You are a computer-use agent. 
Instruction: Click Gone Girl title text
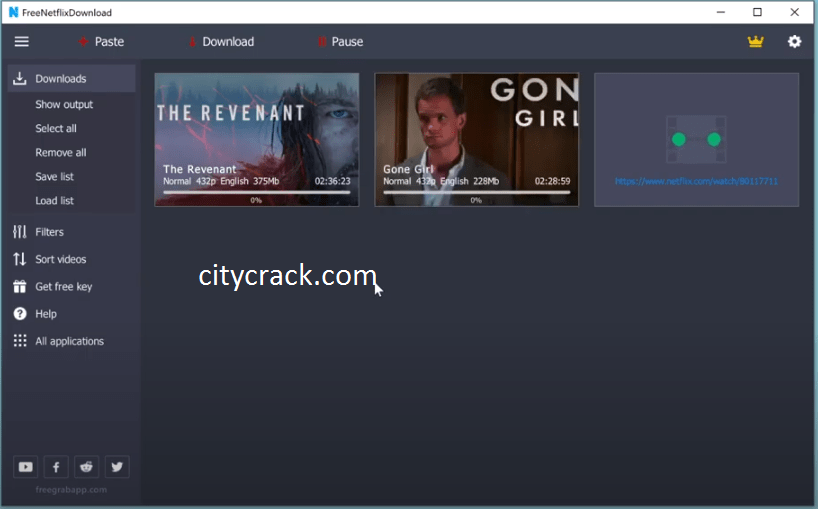pyautogui.click(x=408, y=169)
